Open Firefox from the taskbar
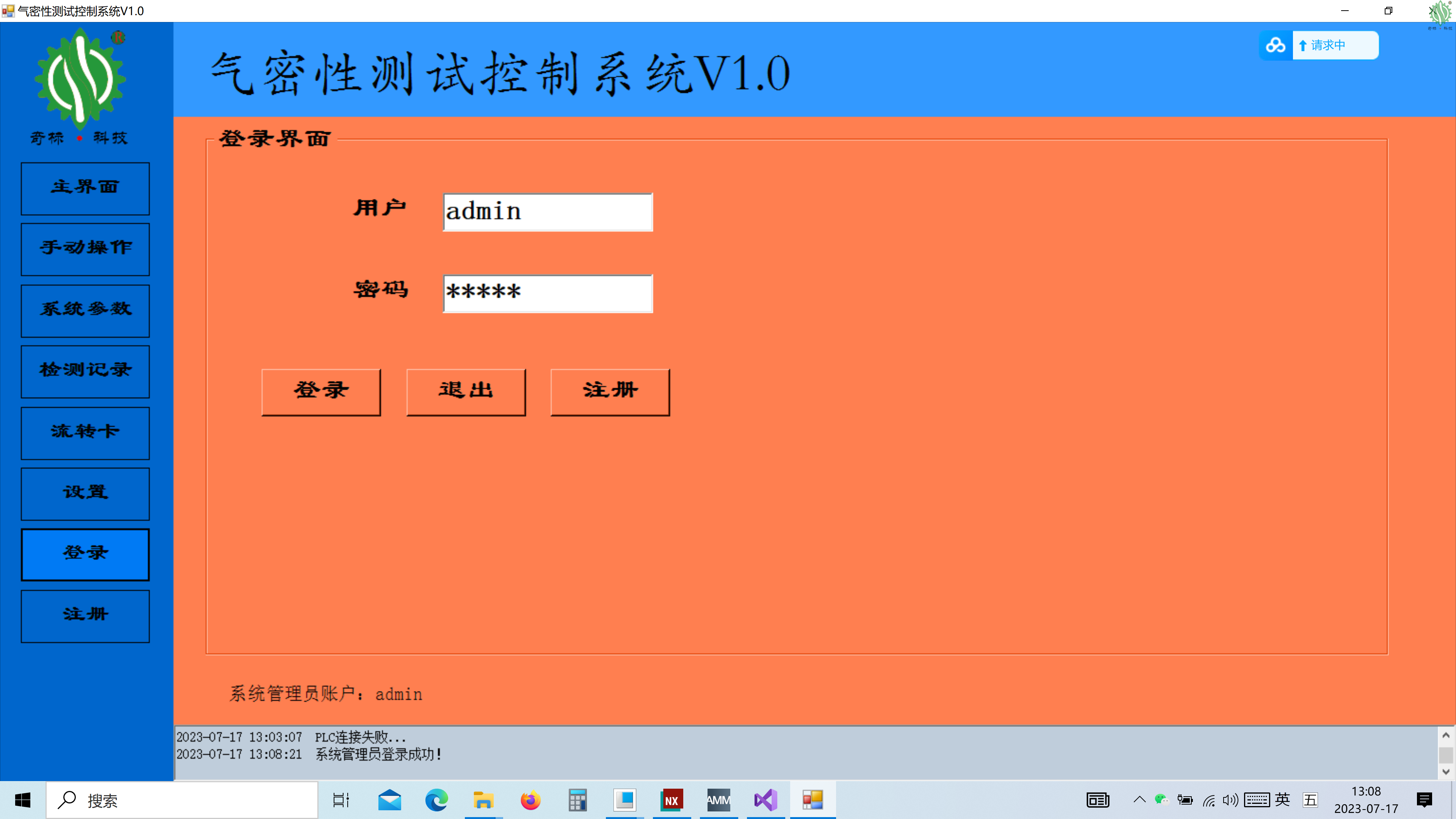1456x819 pixels. pos(530,800)
